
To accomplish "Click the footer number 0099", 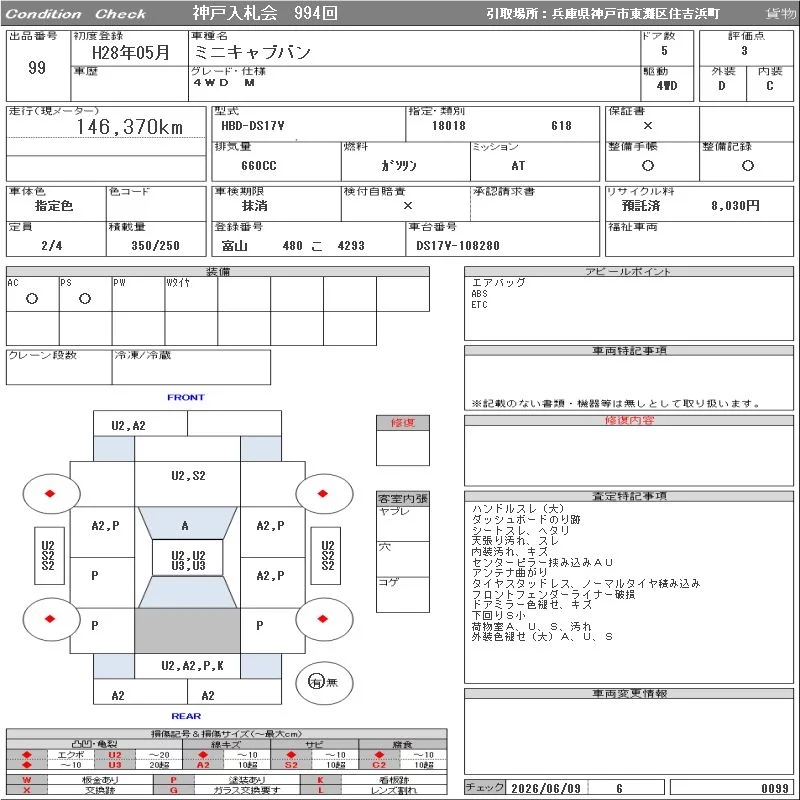I will pyautogui.click(x=775, y=788).
